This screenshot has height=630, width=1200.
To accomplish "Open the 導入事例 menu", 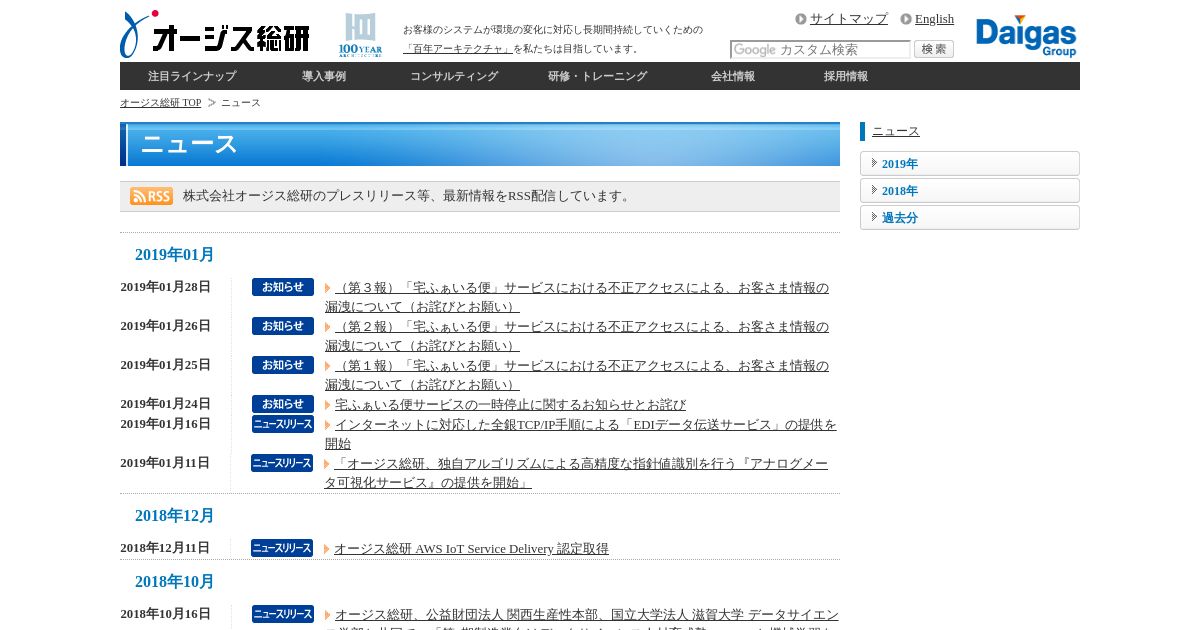I will pos(324,76).
